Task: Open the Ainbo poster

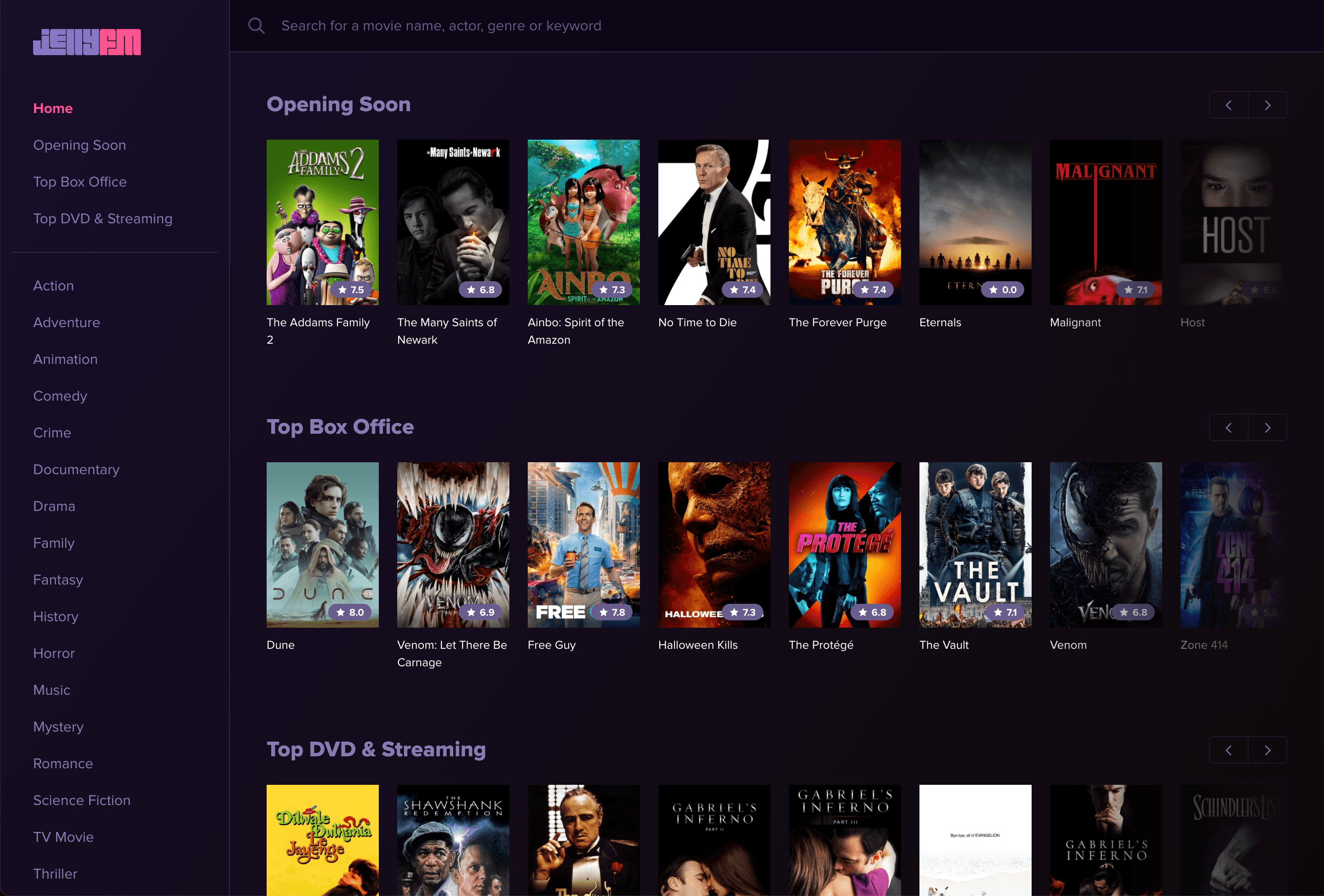Action: pyautogui.click(x=583, y=222)
